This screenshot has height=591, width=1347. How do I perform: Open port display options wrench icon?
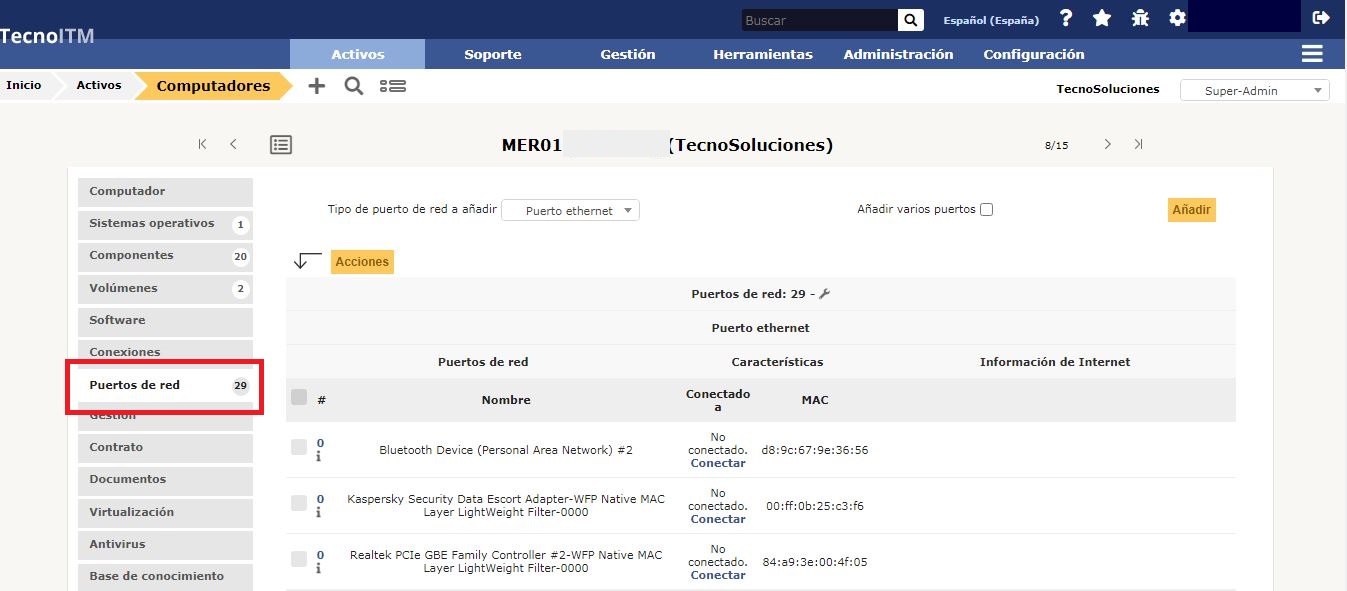pyautogui.click(x=825, y=294)
